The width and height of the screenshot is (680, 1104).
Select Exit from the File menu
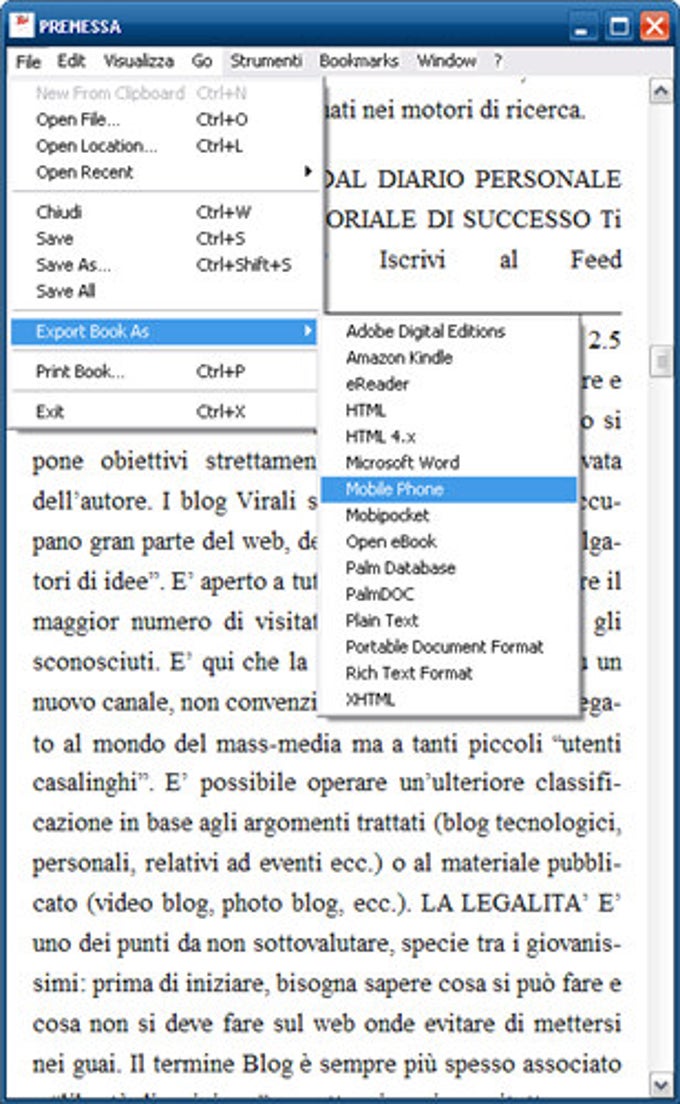coord(163,411)
